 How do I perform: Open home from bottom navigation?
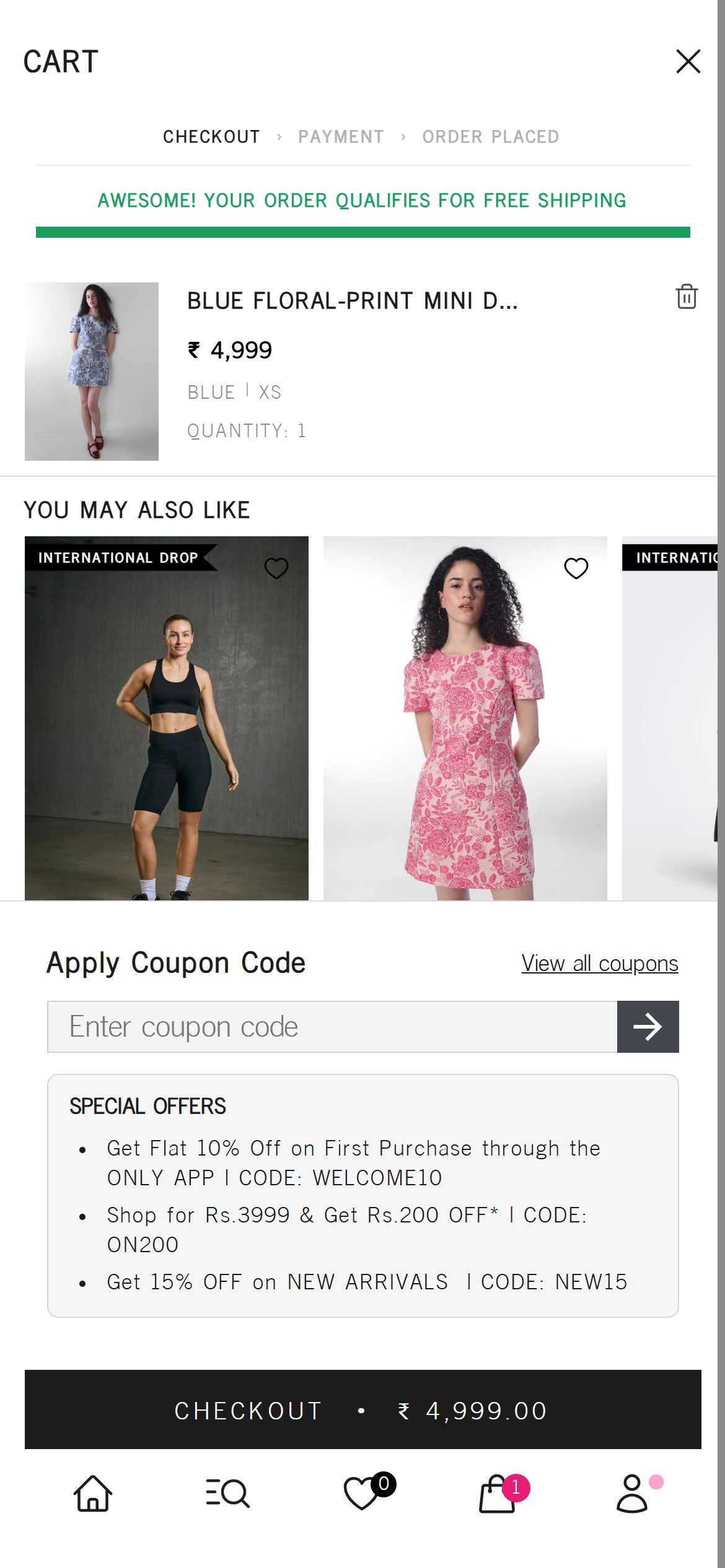(x=93, y=1493)
